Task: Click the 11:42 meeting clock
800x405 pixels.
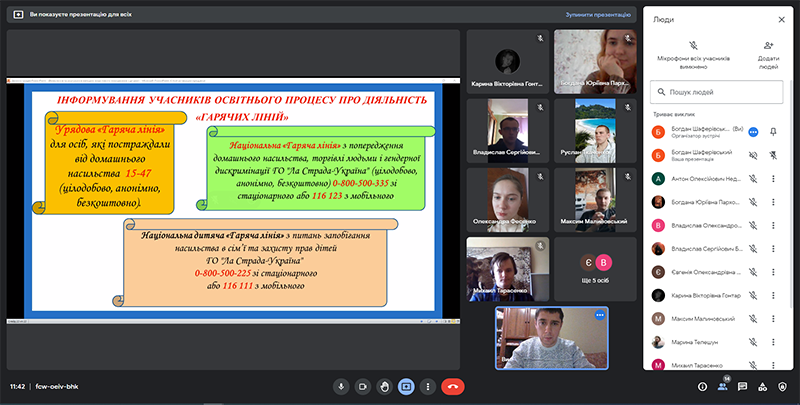Action: 17,387
